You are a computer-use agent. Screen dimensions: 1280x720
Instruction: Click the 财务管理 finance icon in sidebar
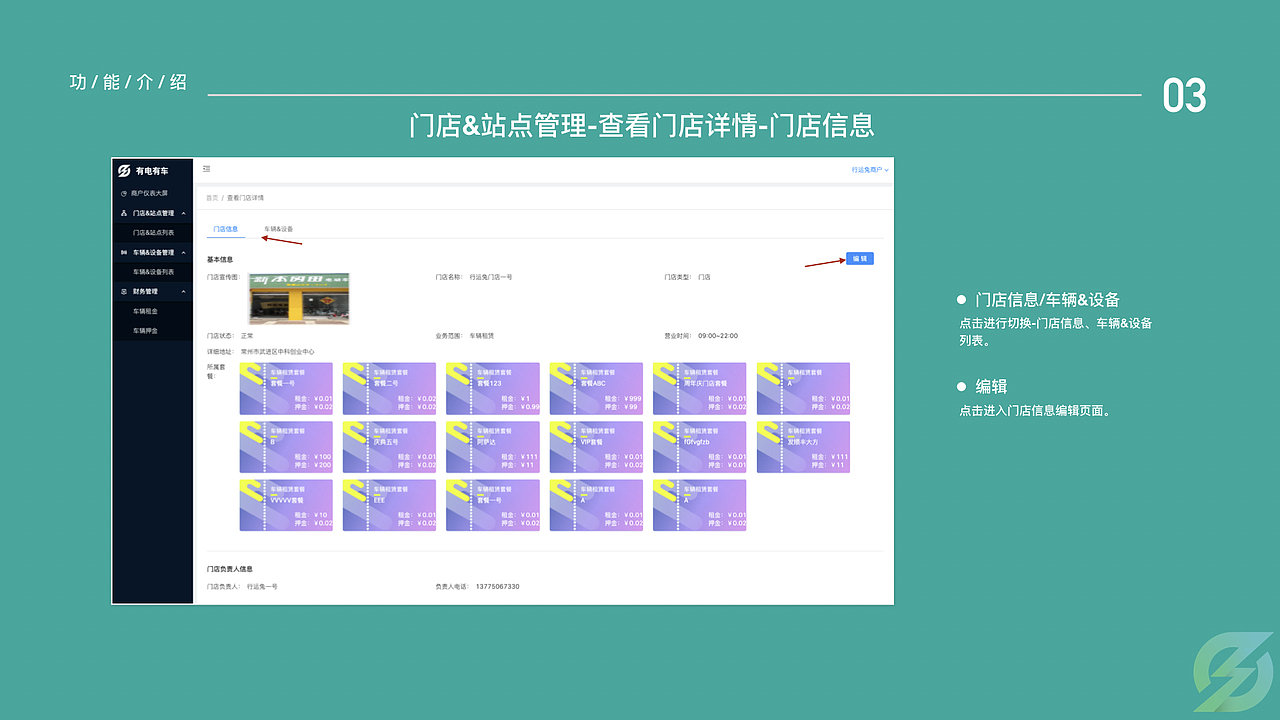(123, 292)
